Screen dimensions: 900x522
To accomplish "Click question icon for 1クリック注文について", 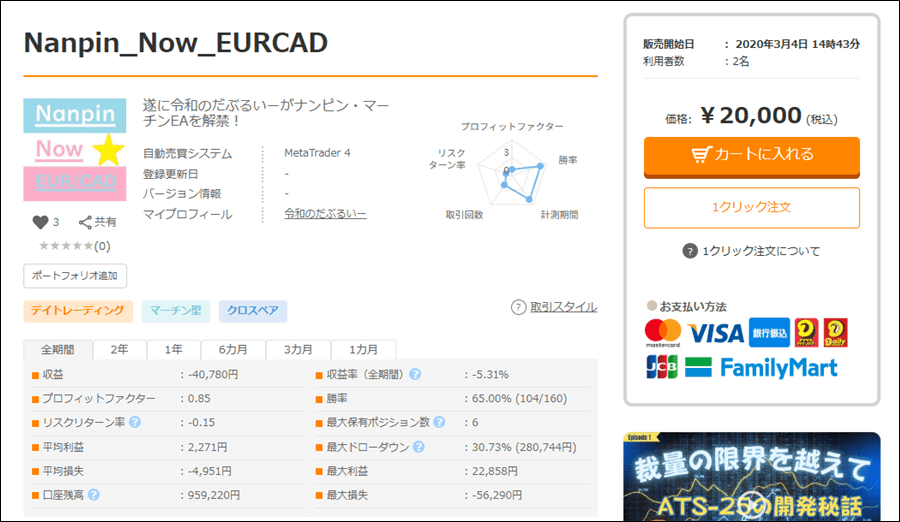I will [689, 251].
